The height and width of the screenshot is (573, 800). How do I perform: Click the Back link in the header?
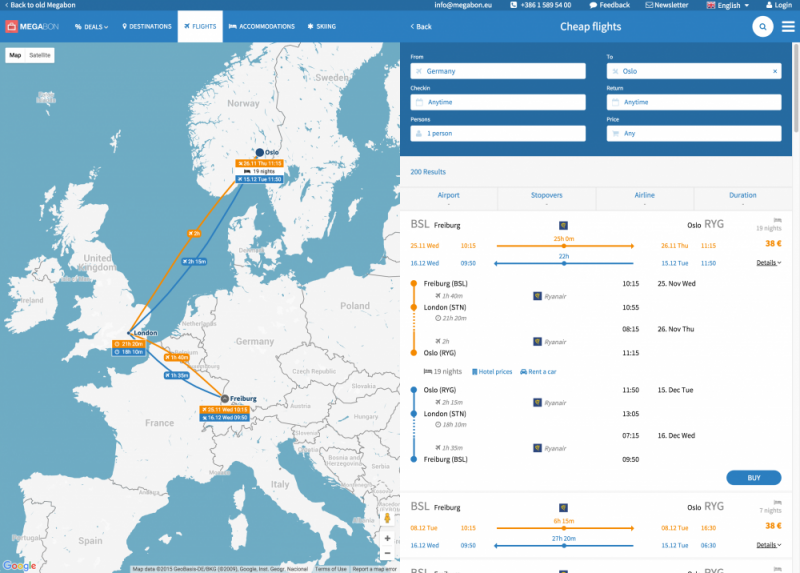pos(421,27)
